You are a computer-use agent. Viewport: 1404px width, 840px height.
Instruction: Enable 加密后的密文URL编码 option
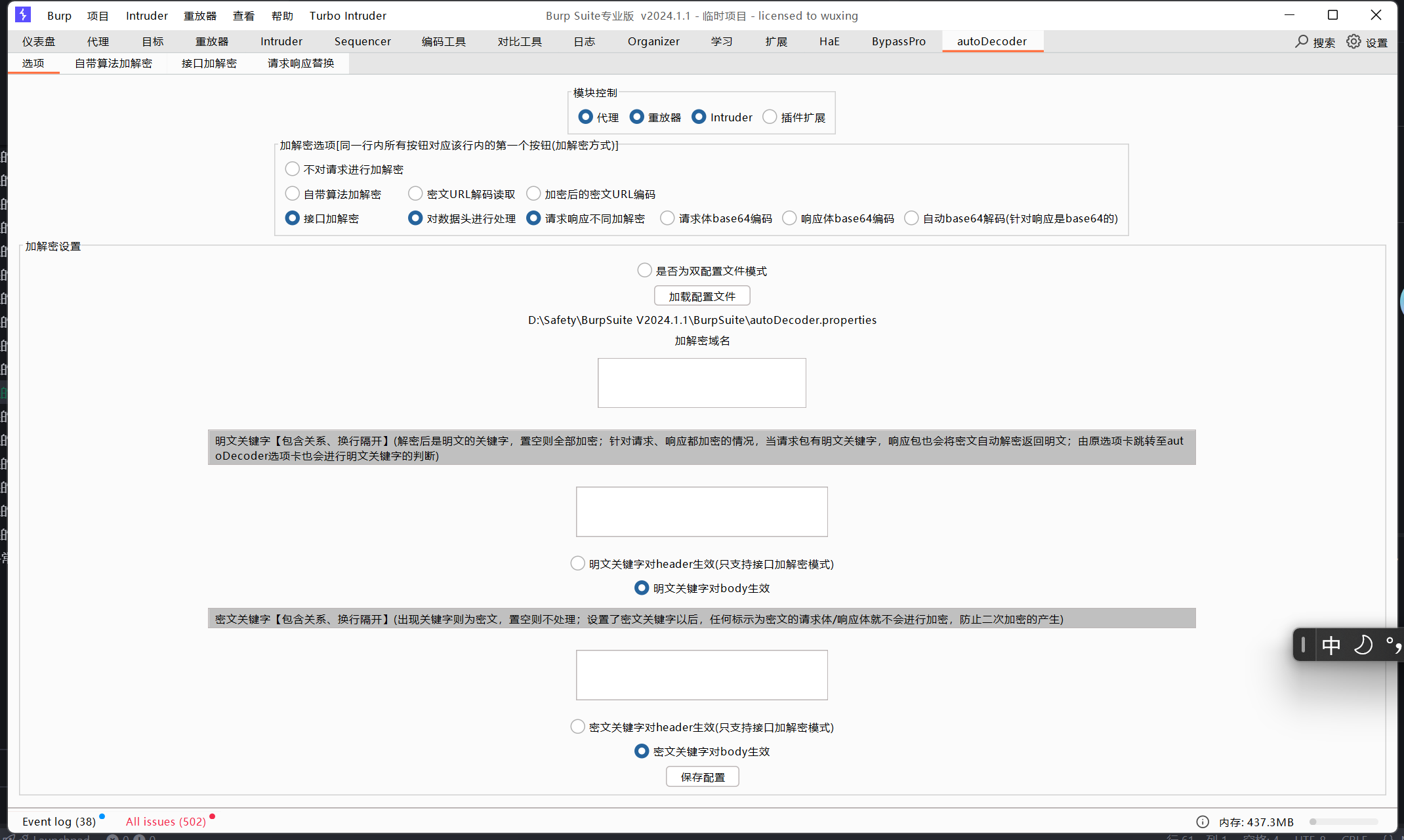click(x=533, y=194)
